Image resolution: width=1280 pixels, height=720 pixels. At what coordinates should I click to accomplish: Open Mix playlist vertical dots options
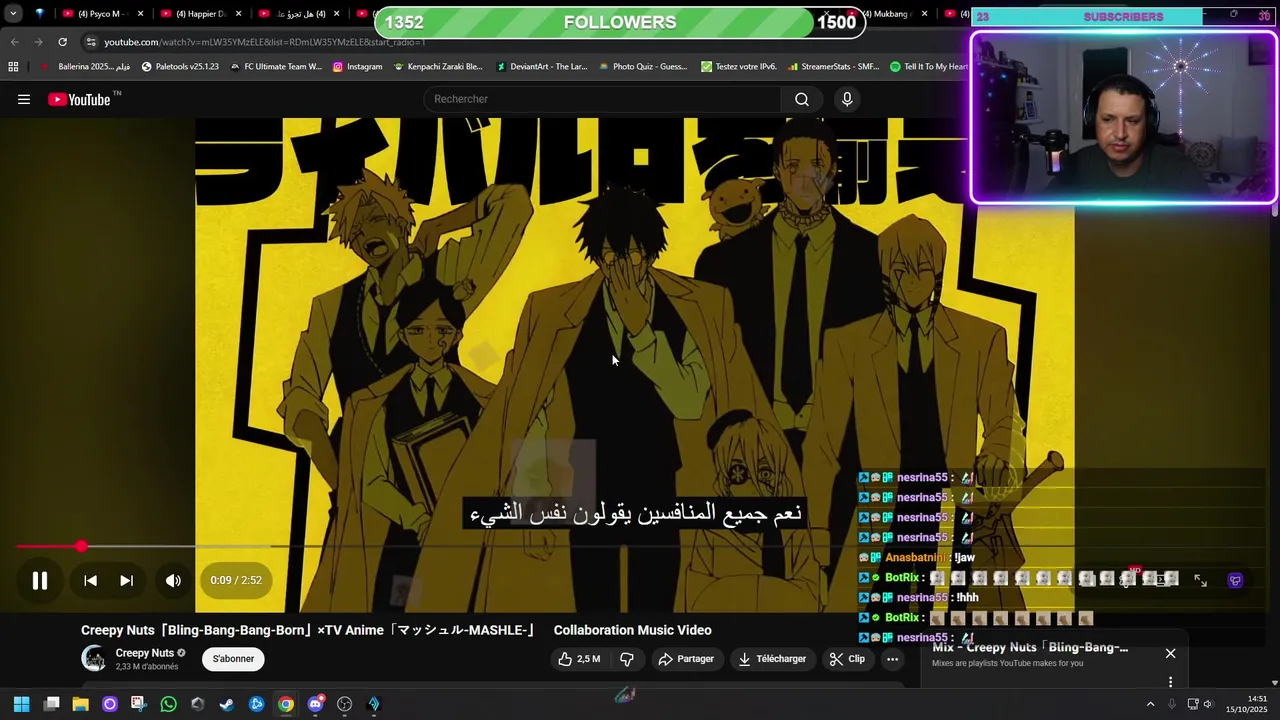click(x=1170, y=682)
